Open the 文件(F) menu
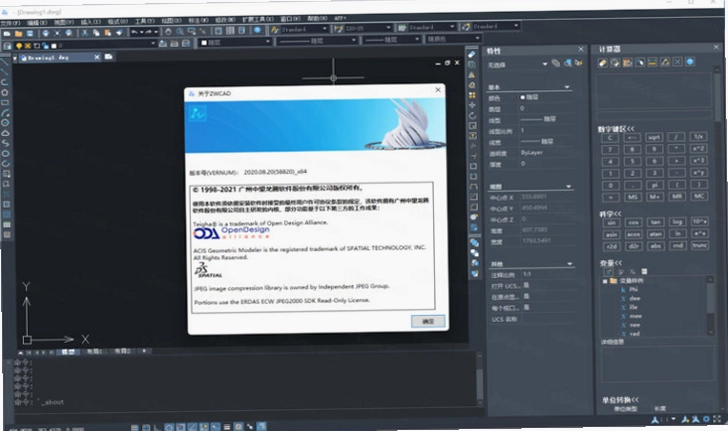The width and height of the screenshot is (728, 431). (x=10, y=23)
